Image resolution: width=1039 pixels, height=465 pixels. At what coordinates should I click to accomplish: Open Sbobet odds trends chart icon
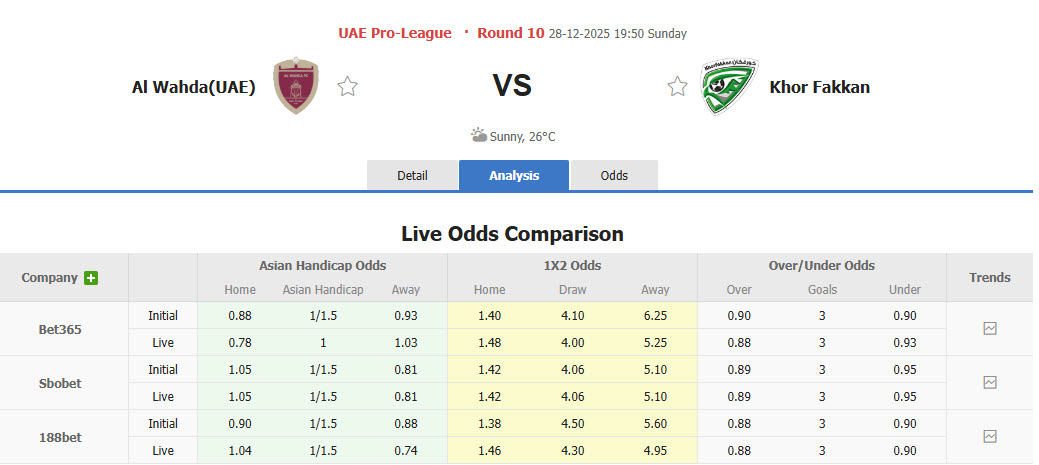pos(990,382)
